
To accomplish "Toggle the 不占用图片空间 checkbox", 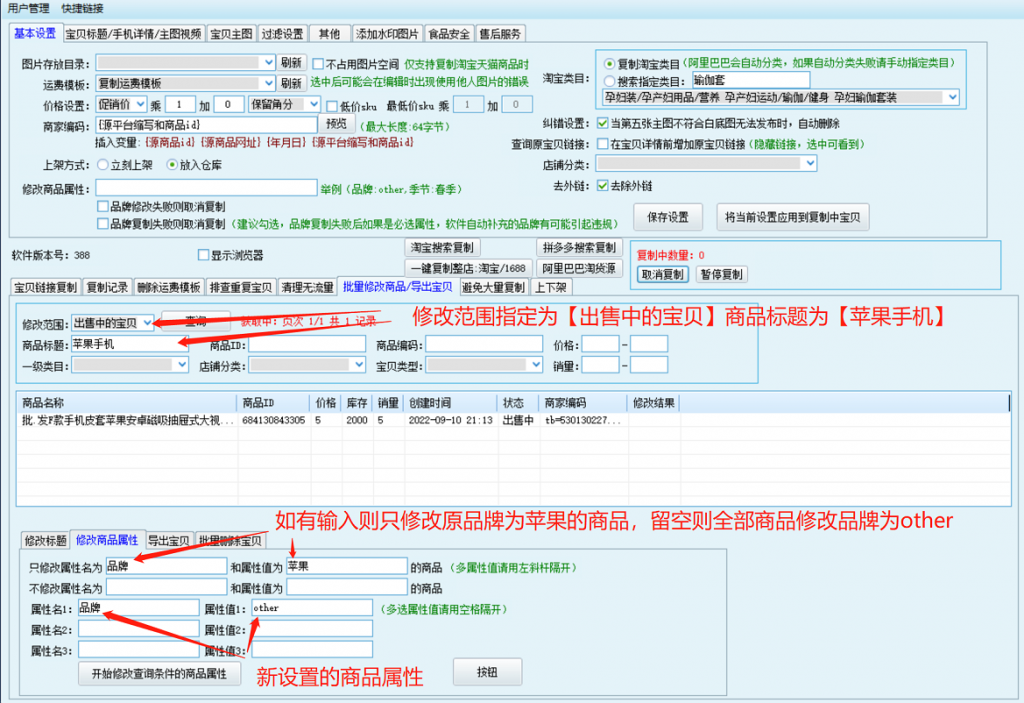I will point(318,64).
